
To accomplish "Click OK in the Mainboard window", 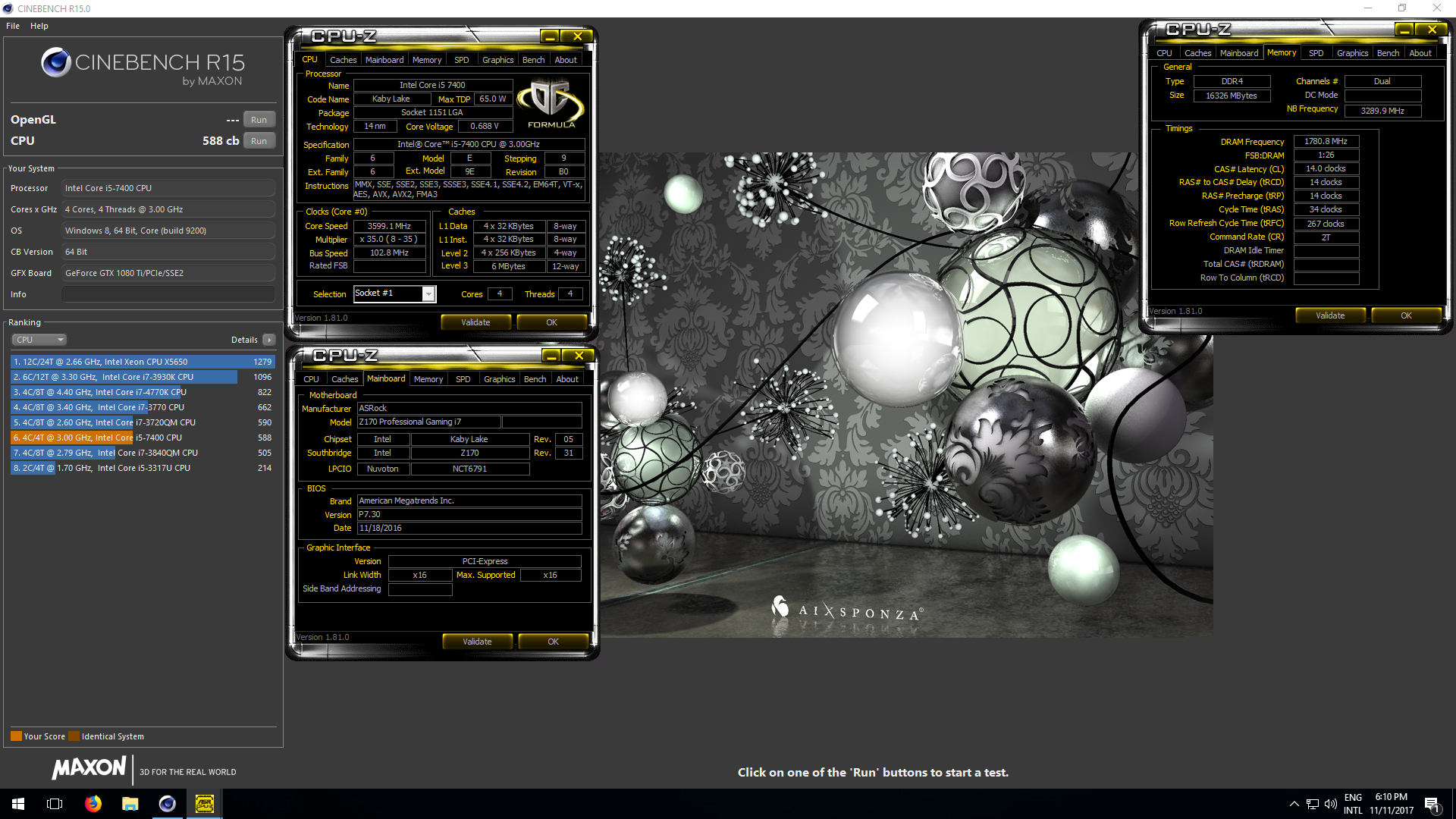I will (553, 642).
